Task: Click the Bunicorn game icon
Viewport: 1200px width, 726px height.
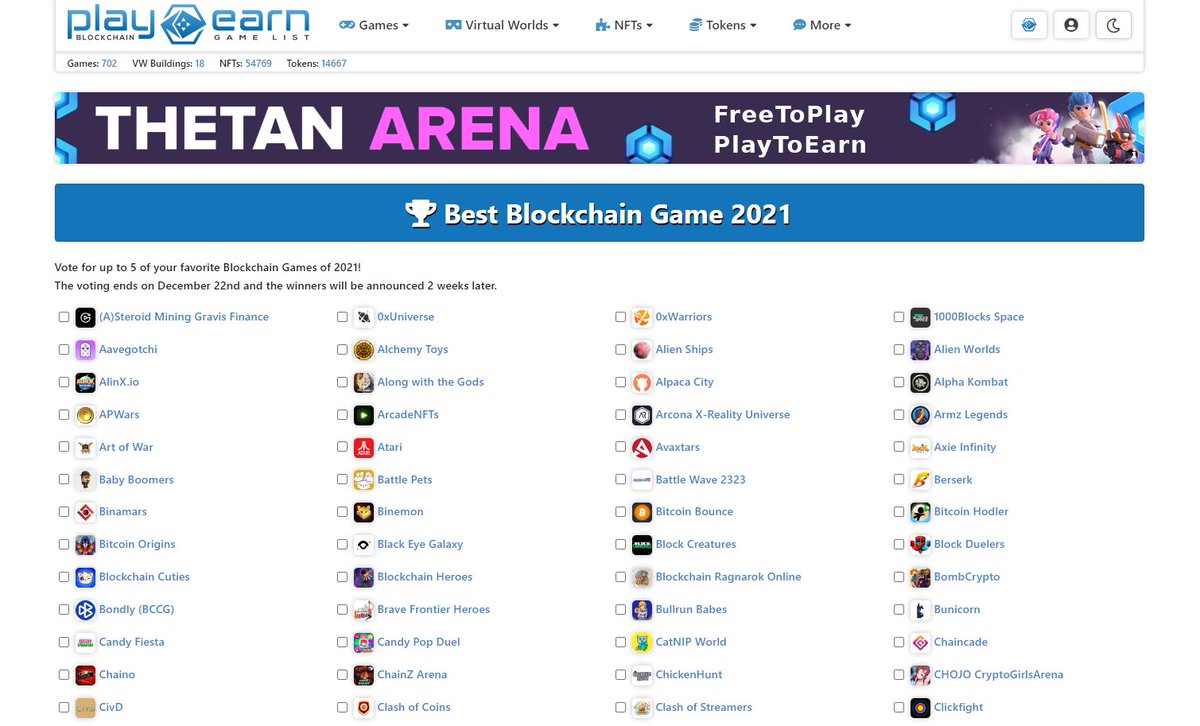Action: [920, 610]
